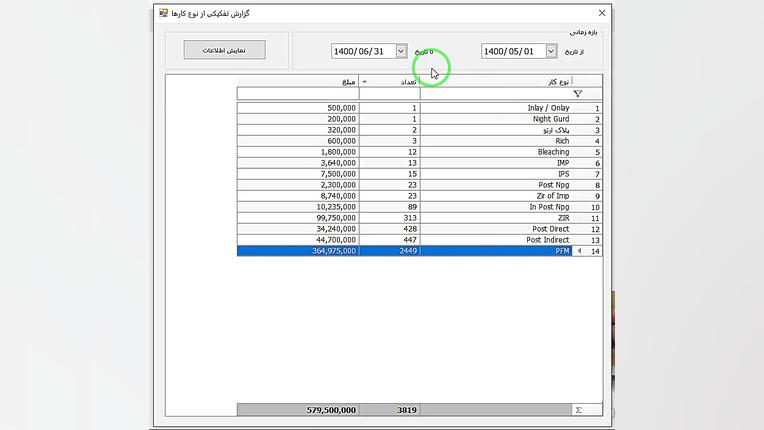The width and height of the screenshot is (764, 430).
Task: Click the filter box under تعداد column
Action: coord(389,93)
